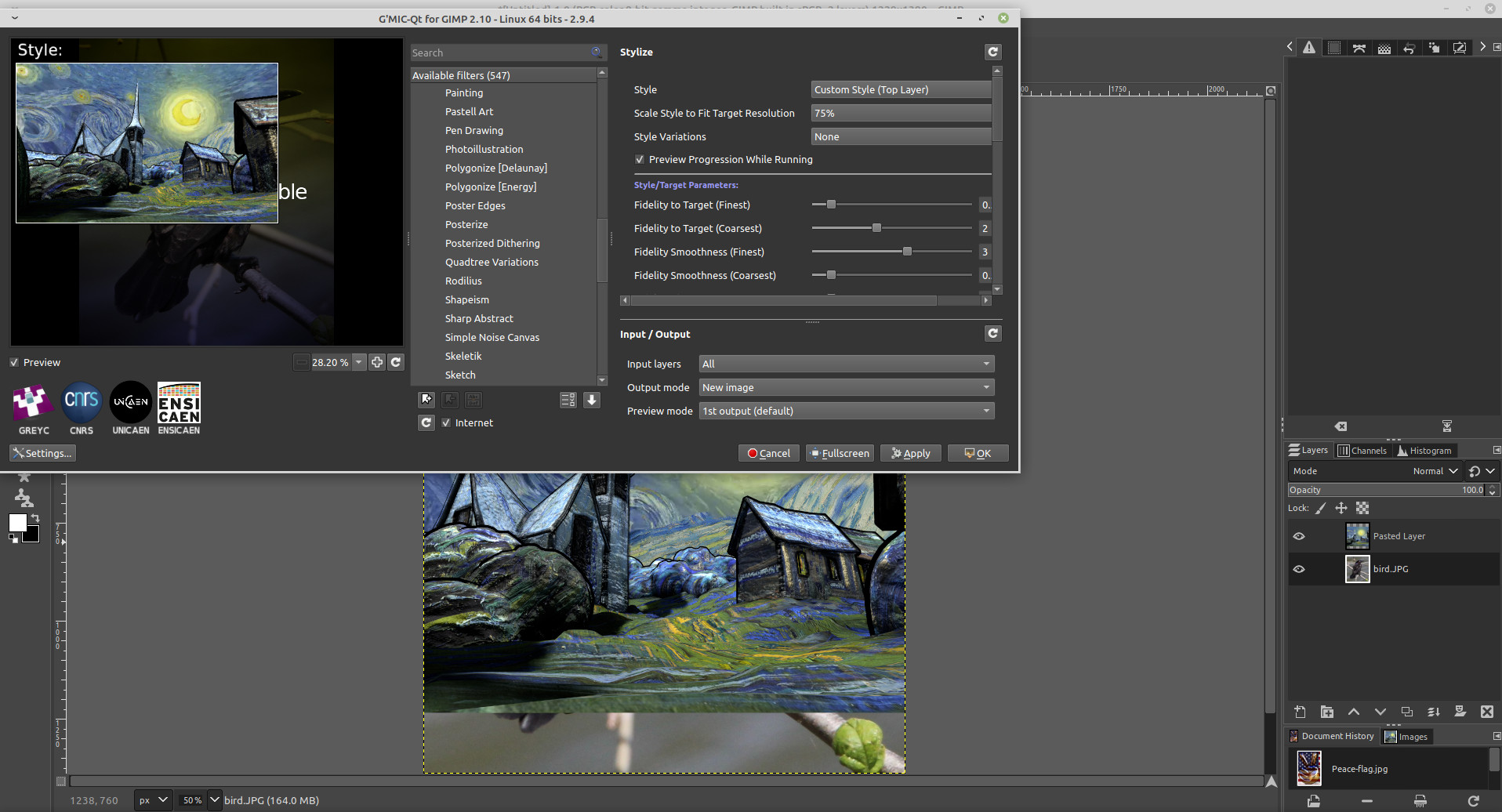Clear the entire document history

point(1420,801)
